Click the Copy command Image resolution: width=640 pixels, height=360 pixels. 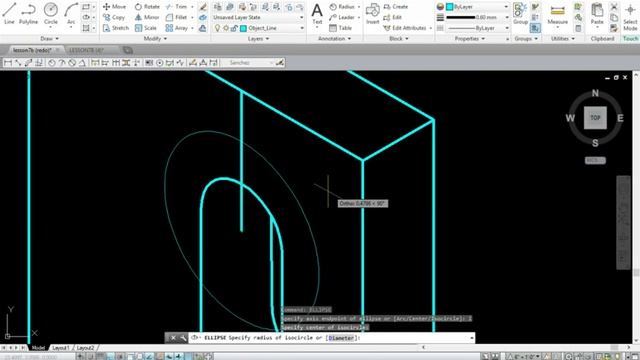[114, 17]
